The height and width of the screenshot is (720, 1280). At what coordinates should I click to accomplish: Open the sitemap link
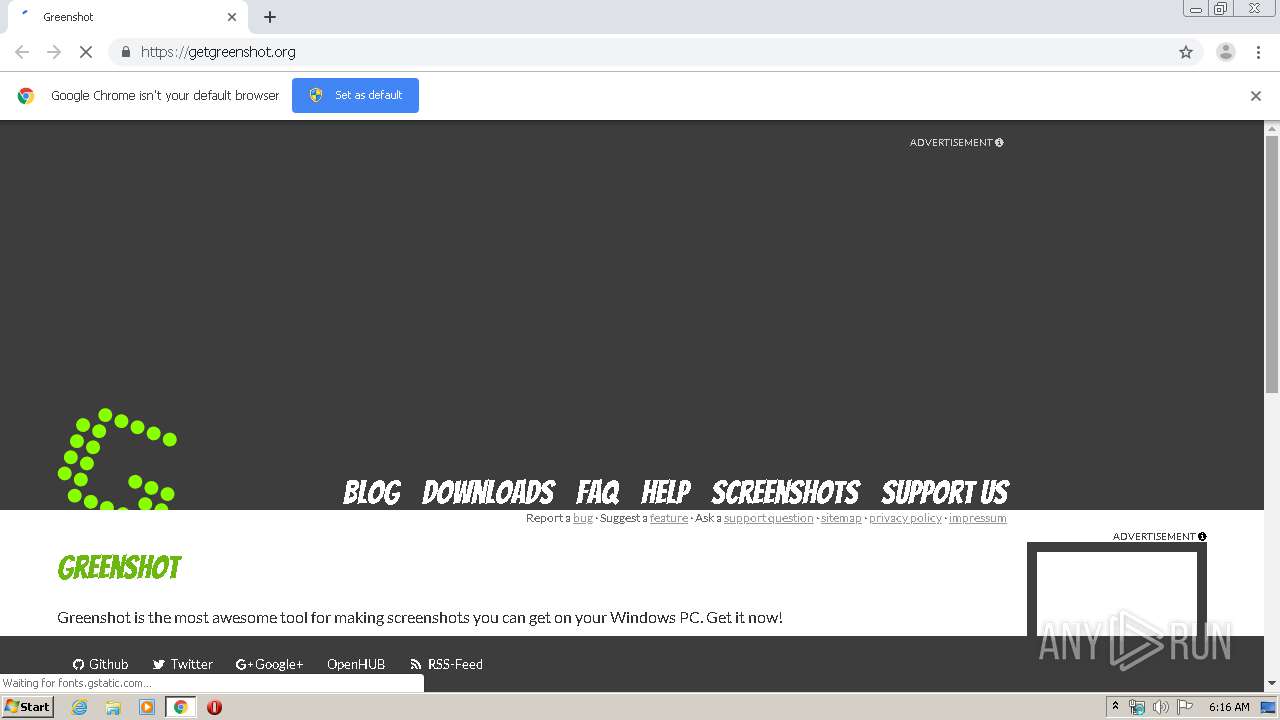click(841, 518)
